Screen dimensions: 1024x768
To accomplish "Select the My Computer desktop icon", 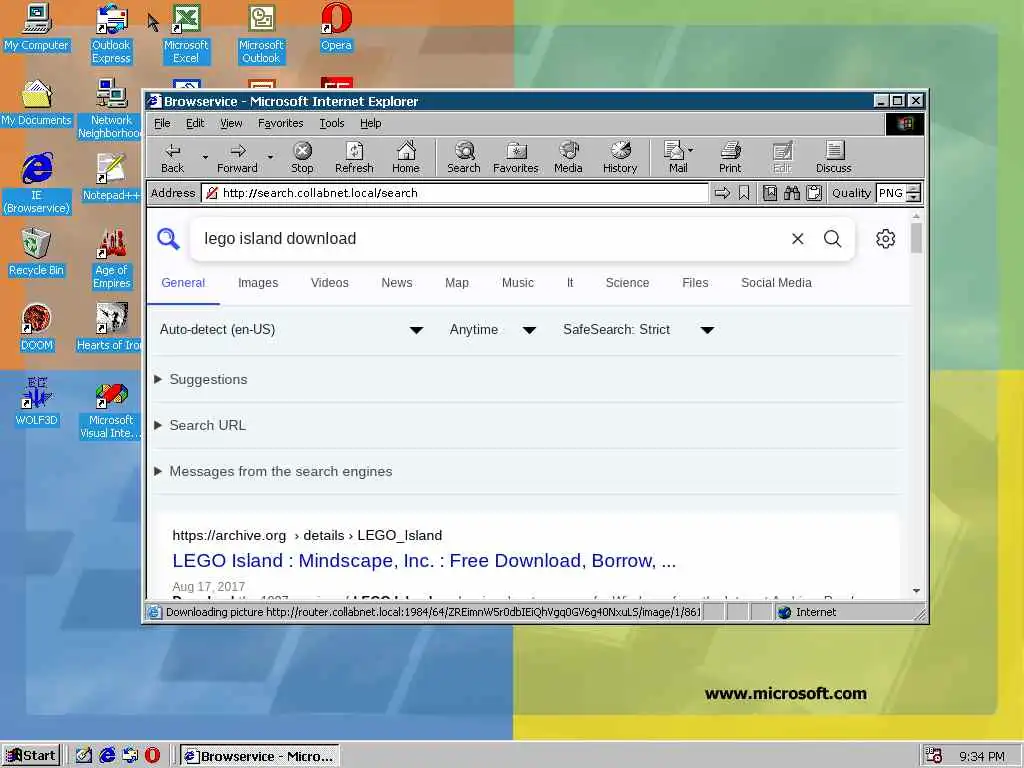I will pyautogui.click(x=37, y=27).
